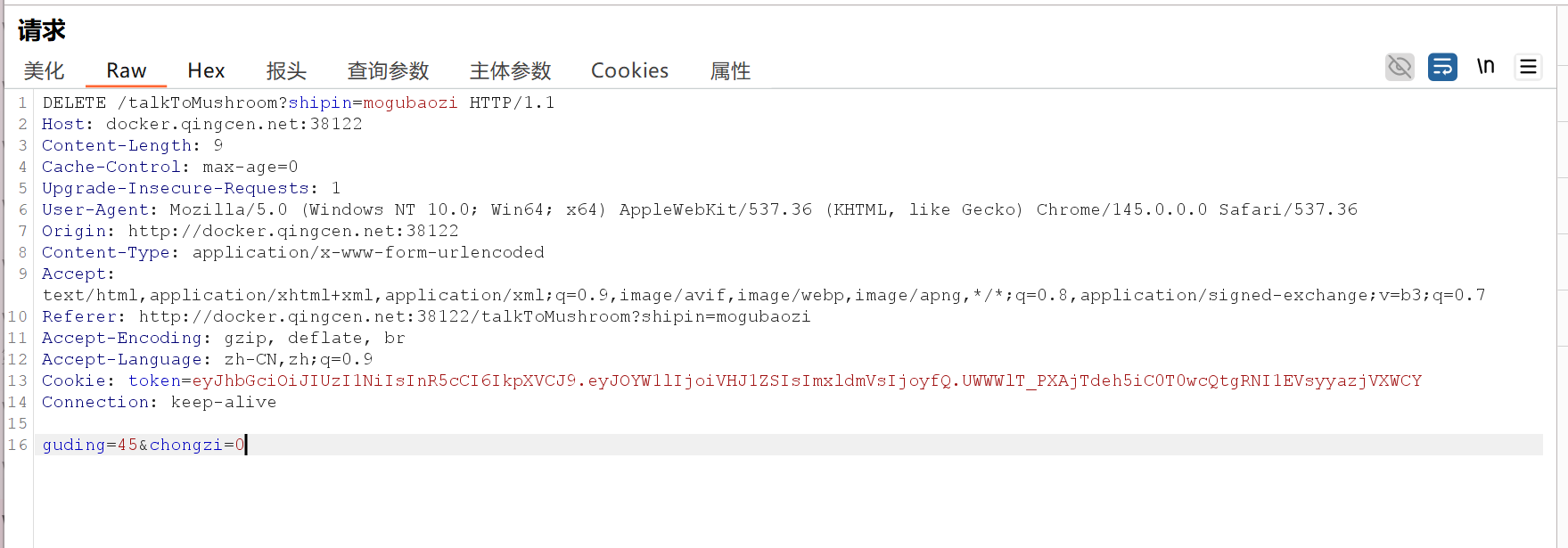Viewport: 1568px width, 548px height.
Task: Open the hamburger options menu
Action: (1528, 67)
